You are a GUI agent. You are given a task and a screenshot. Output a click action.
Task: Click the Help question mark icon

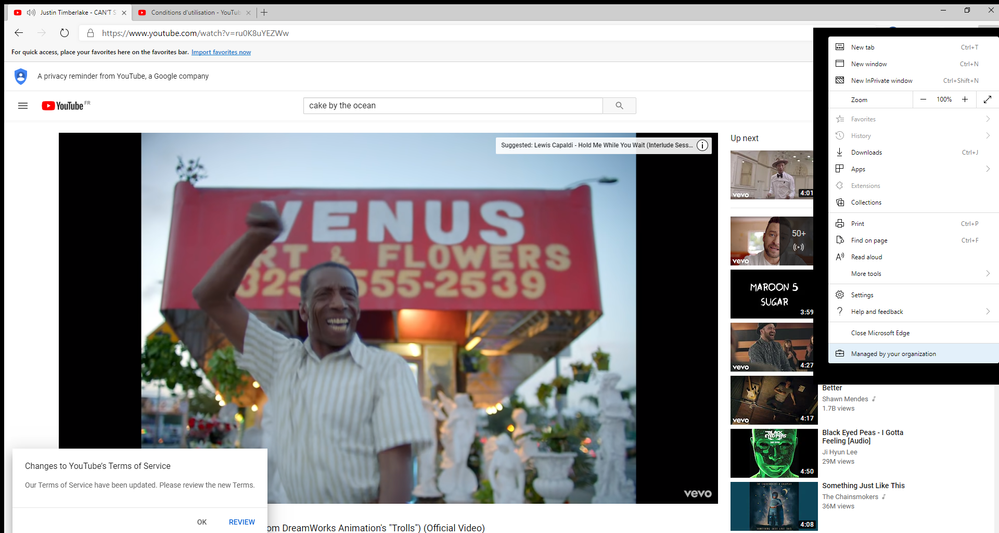point(840,311)
